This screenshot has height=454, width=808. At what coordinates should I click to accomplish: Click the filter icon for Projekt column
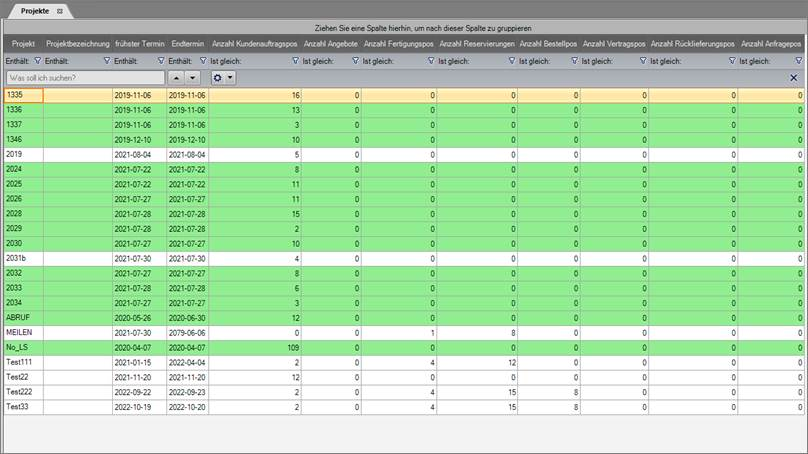click(38, 61)
